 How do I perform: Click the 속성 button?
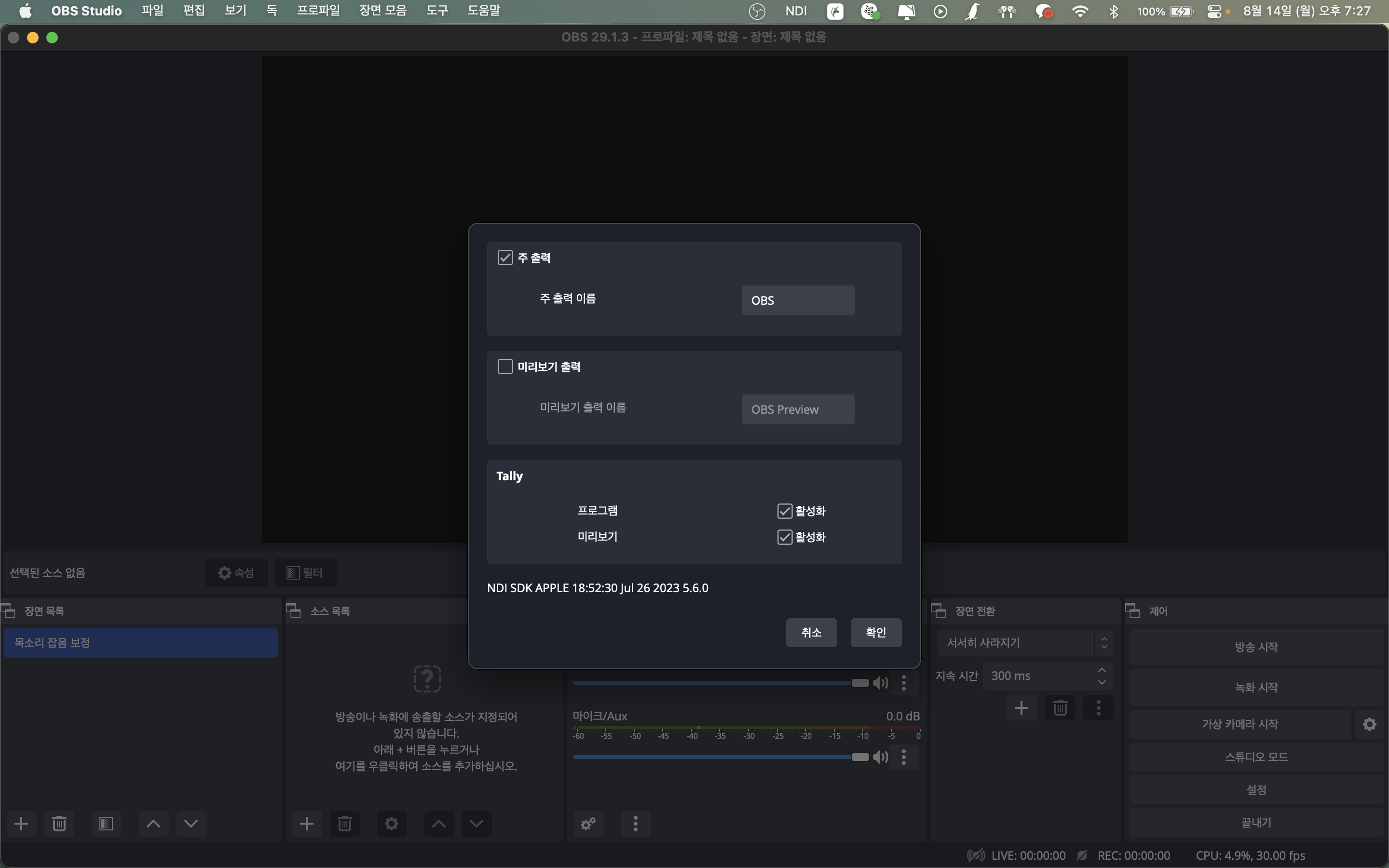point(236,573)
